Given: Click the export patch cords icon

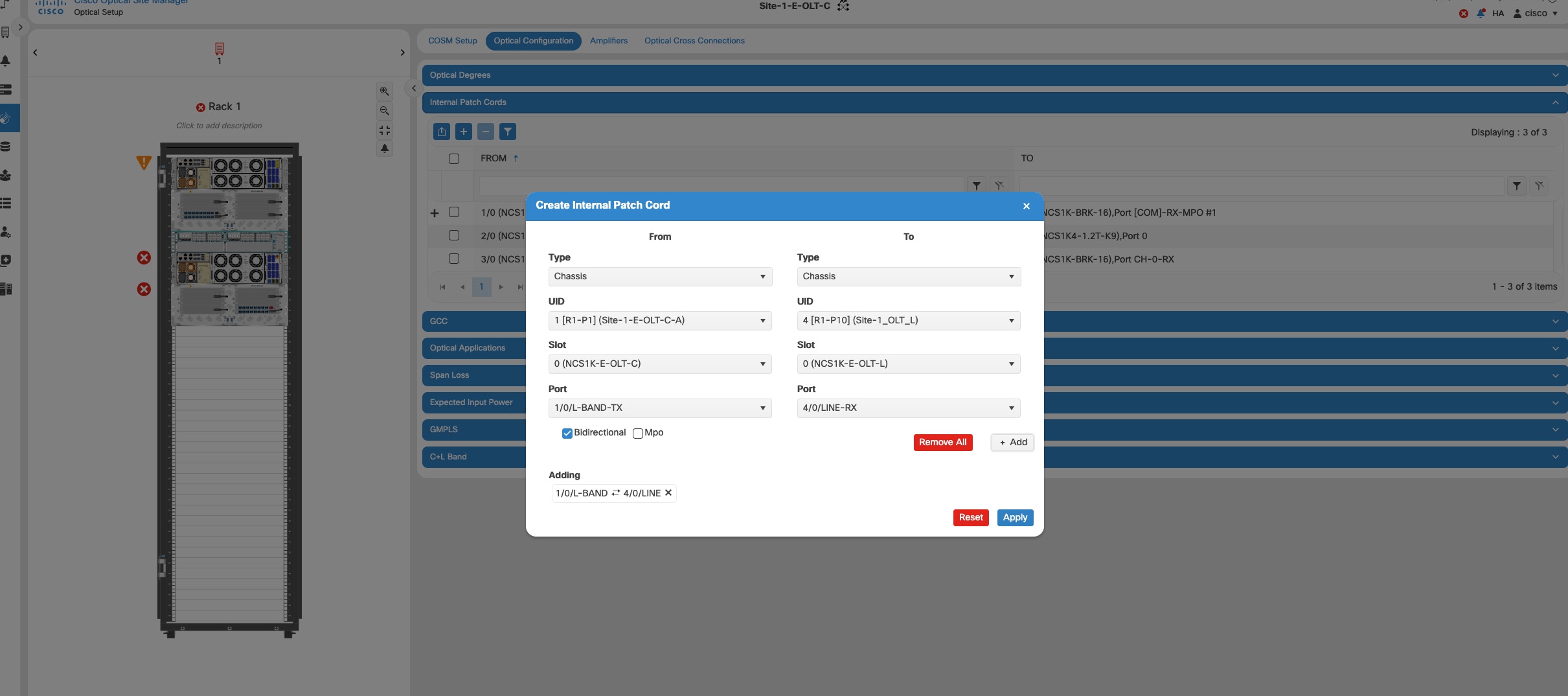Looking at the screenshot, I should click(x=442, y=132).
